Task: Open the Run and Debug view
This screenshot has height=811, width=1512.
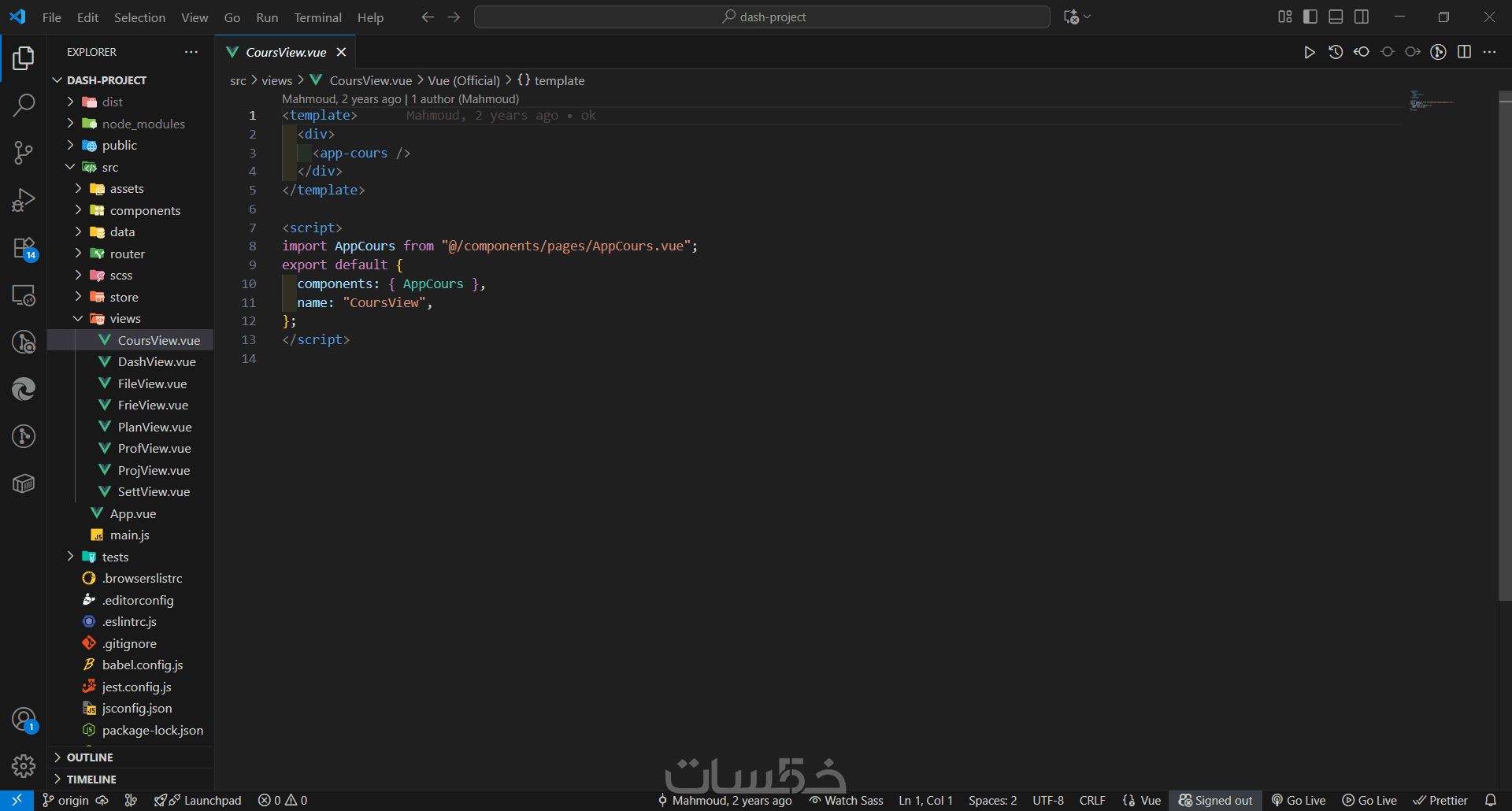Action: pos(24,200)
